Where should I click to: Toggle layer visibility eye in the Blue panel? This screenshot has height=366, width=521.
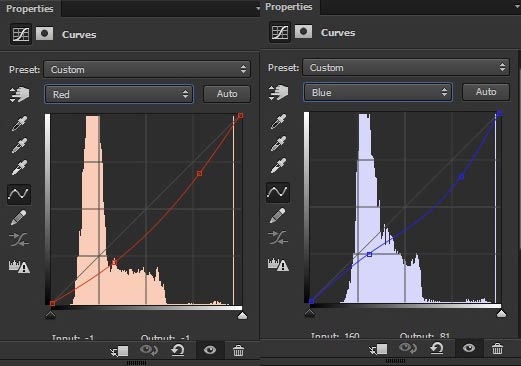469,348
